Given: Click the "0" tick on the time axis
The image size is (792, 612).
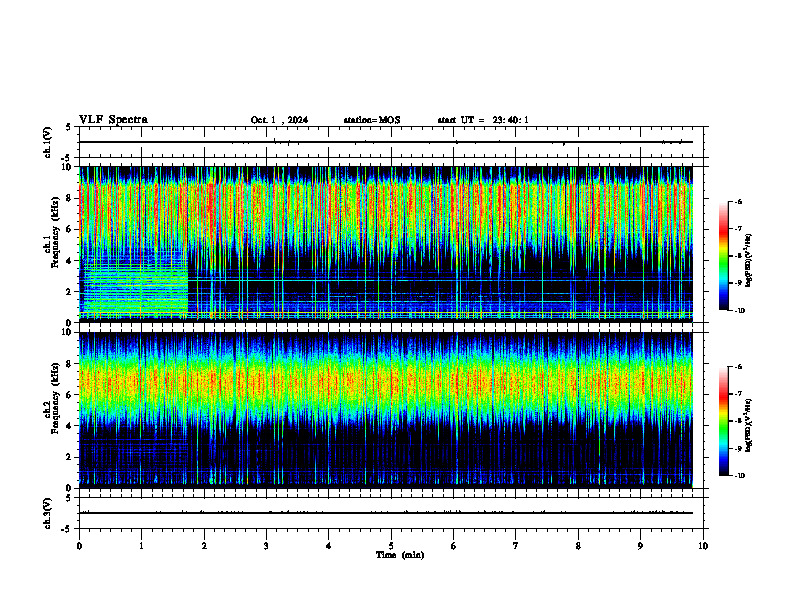Looking at the screenshot, I should click(79, 546).
